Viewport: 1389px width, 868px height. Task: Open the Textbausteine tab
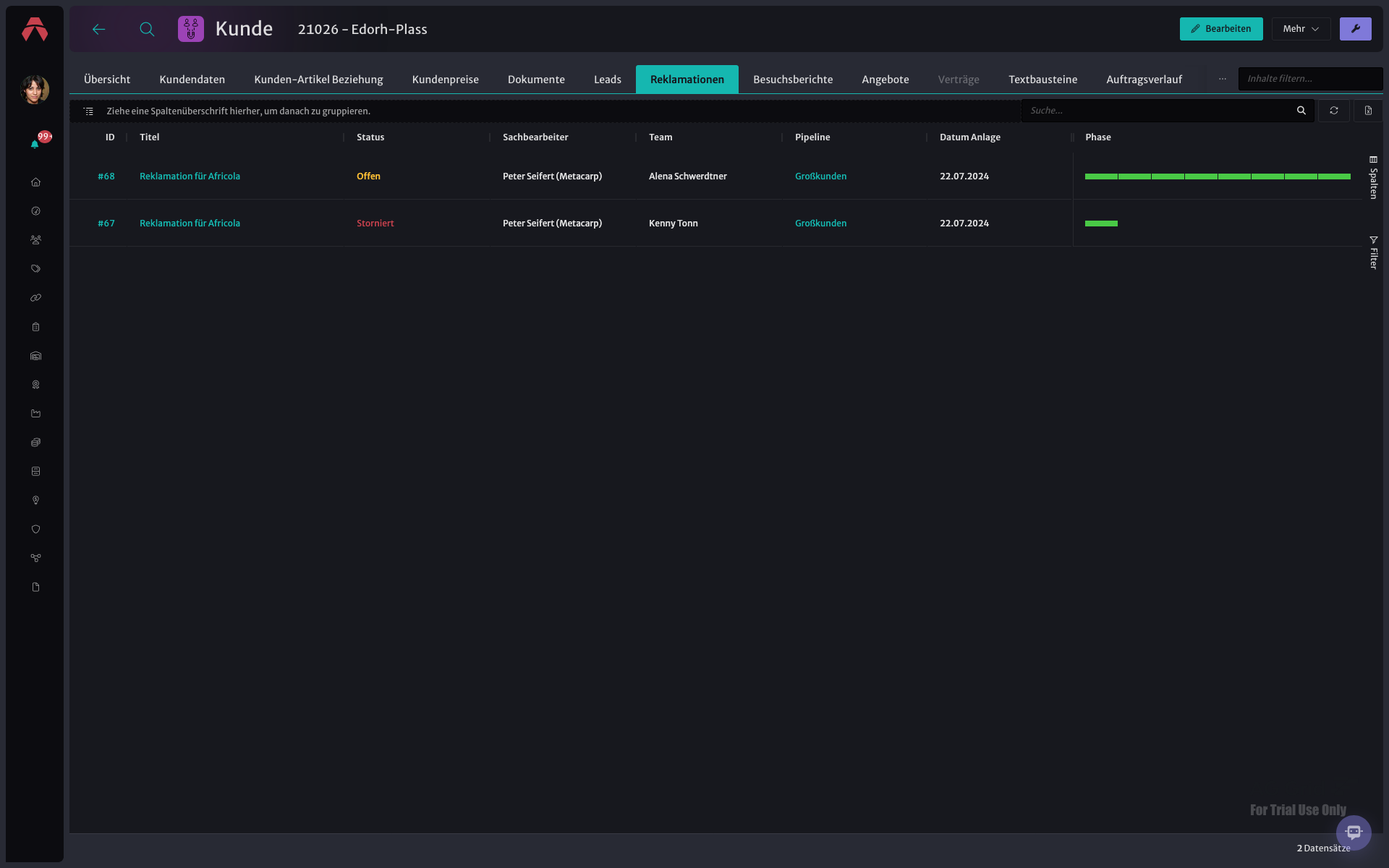(x=1043, y=80)
